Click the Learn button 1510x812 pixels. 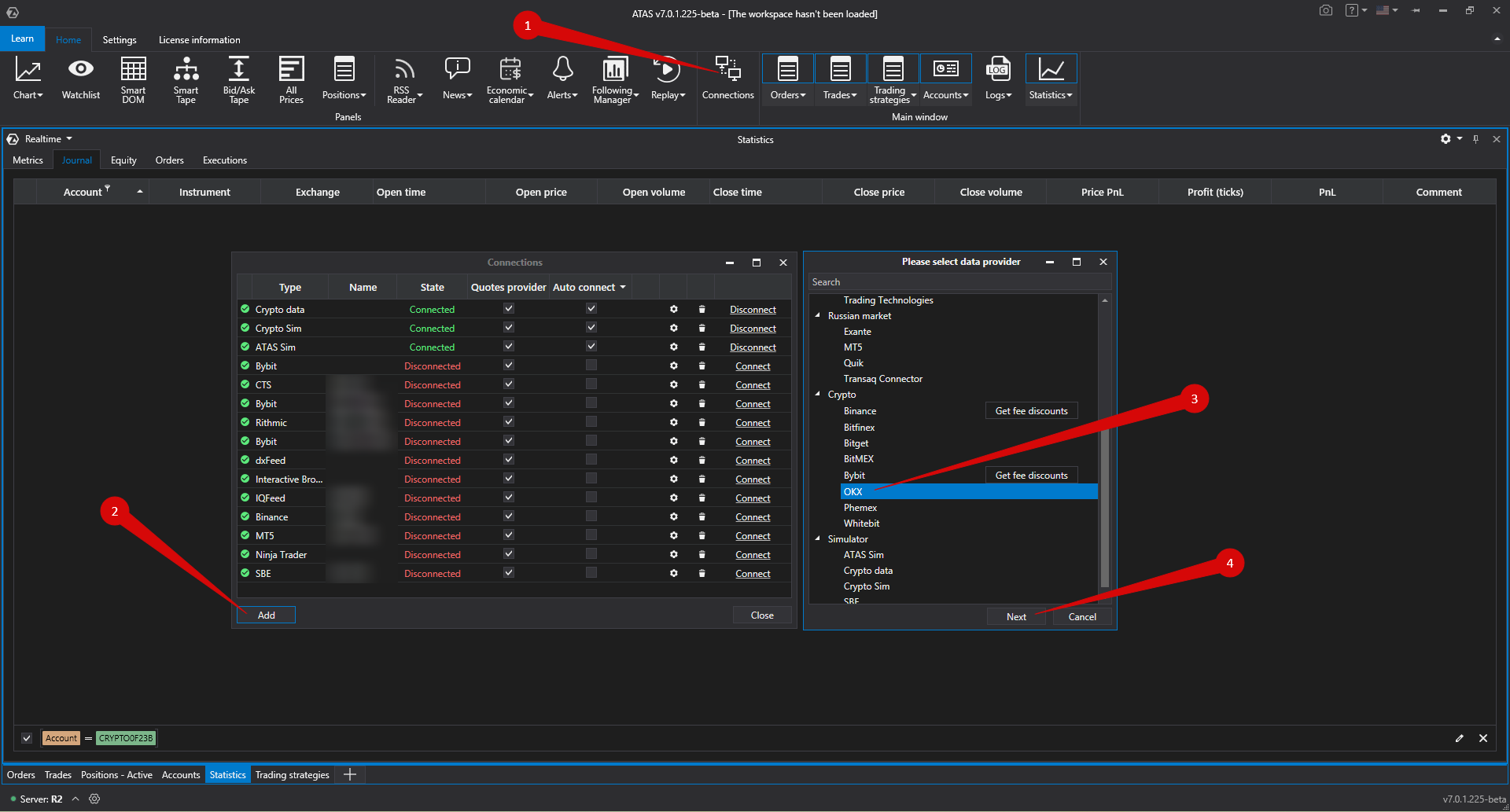[x=23, y=39]
